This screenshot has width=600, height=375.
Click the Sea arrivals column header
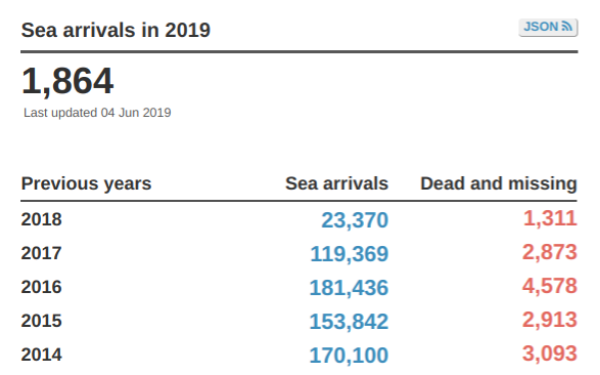(x=337, y=184)
